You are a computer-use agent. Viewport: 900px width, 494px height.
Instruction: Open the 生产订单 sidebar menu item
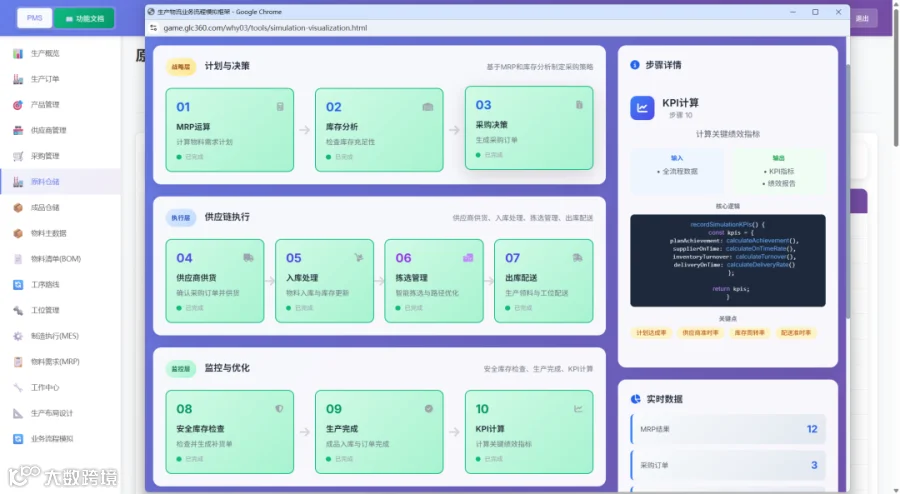click(x=60, y=79)
